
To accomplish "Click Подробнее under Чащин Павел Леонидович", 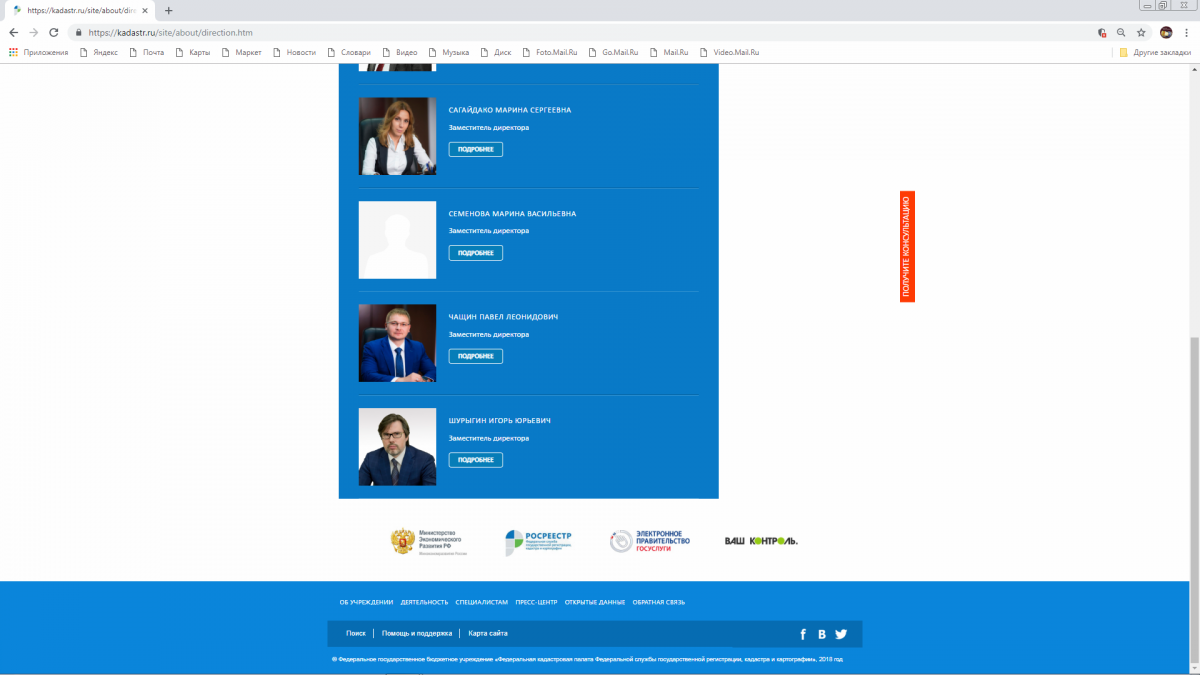I will pos(475,357).
